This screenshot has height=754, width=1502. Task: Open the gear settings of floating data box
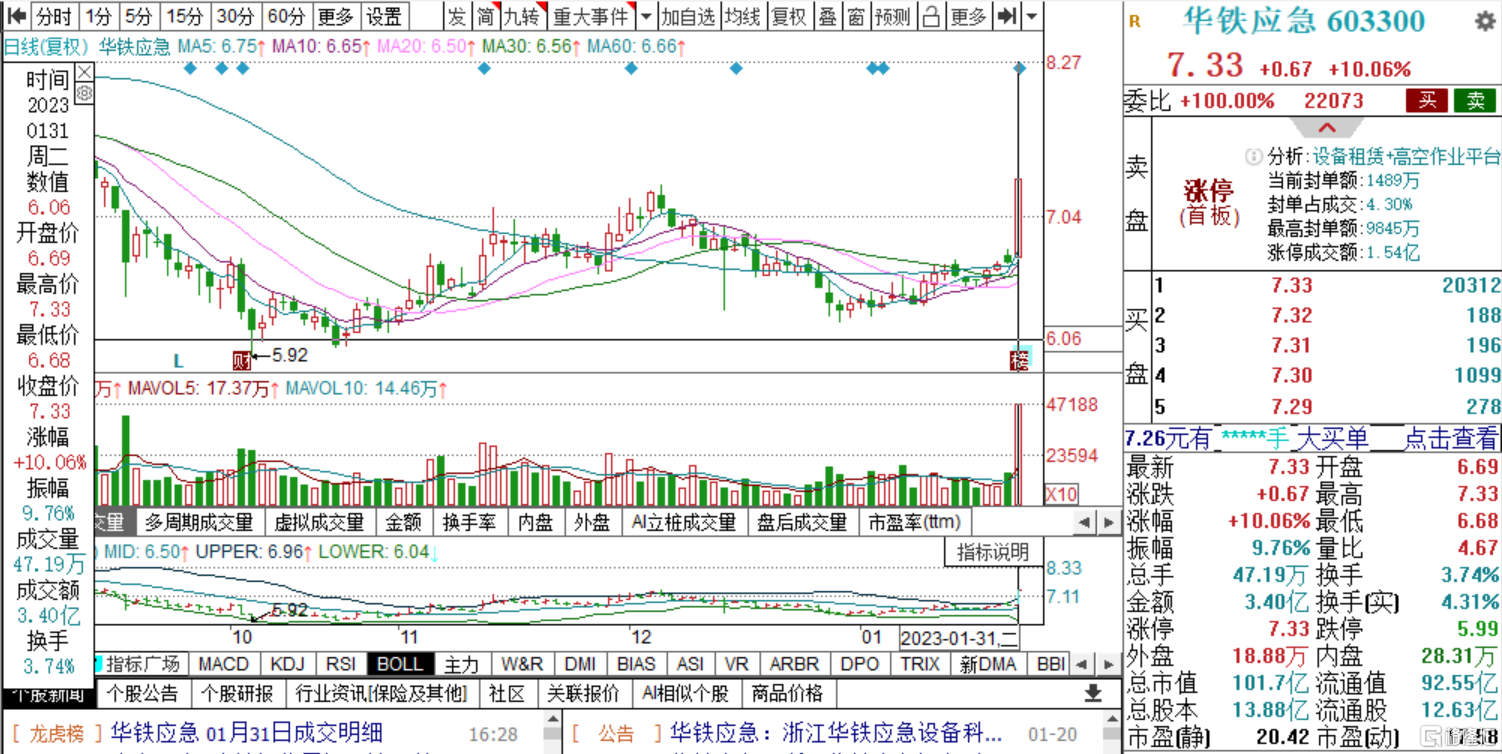[85, 93]
